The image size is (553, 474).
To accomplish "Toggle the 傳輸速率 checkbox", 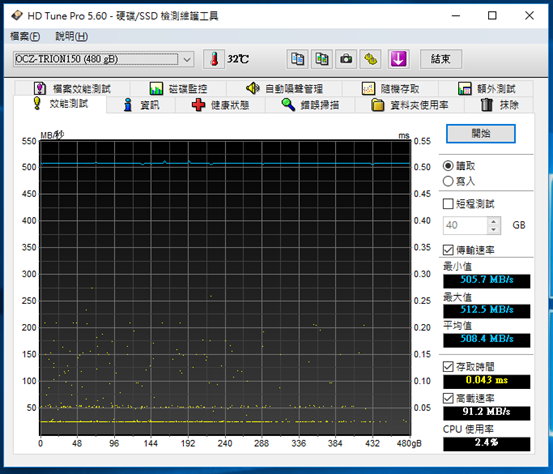I will [x=448, y=250].
